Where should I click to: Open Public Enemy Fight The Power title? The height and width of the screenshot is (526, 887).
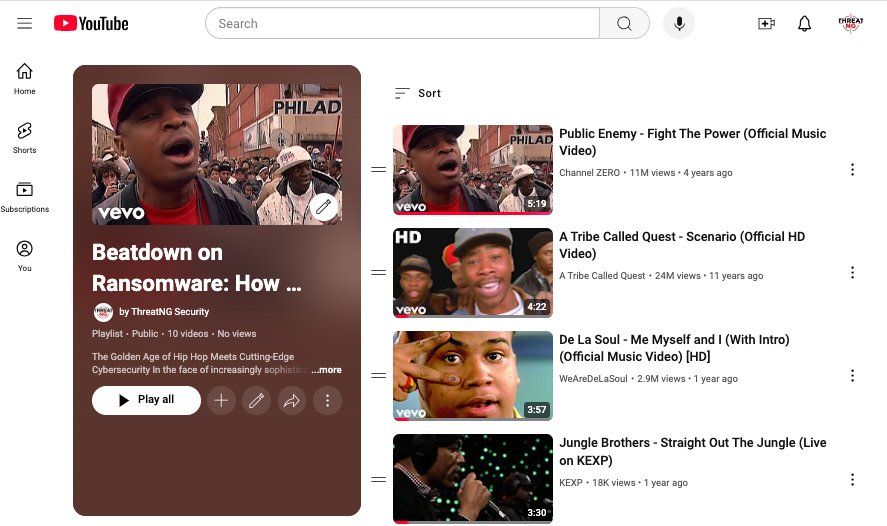coord(692,142)
